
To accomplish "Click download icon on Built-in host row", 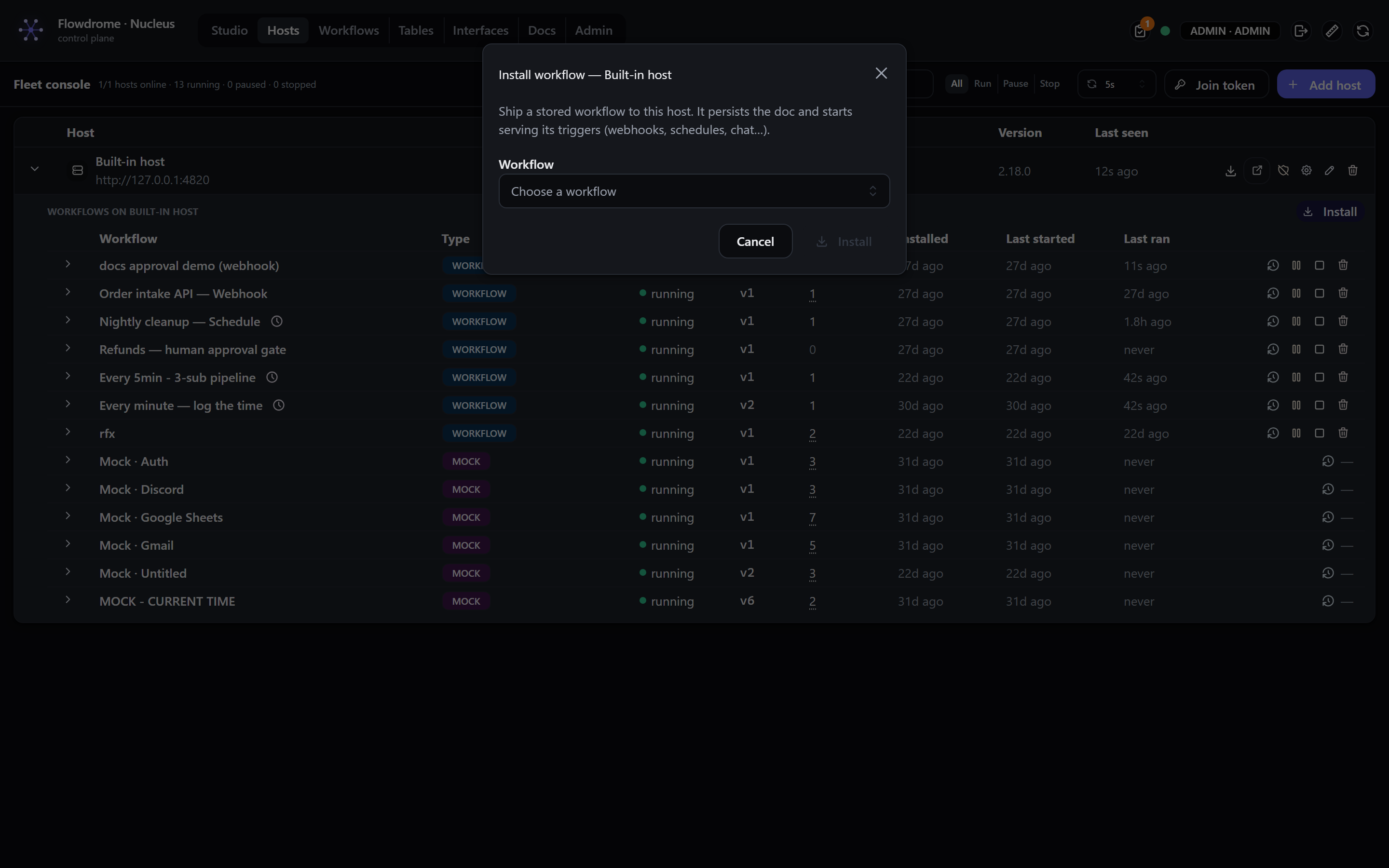I will pos(1231,171).
